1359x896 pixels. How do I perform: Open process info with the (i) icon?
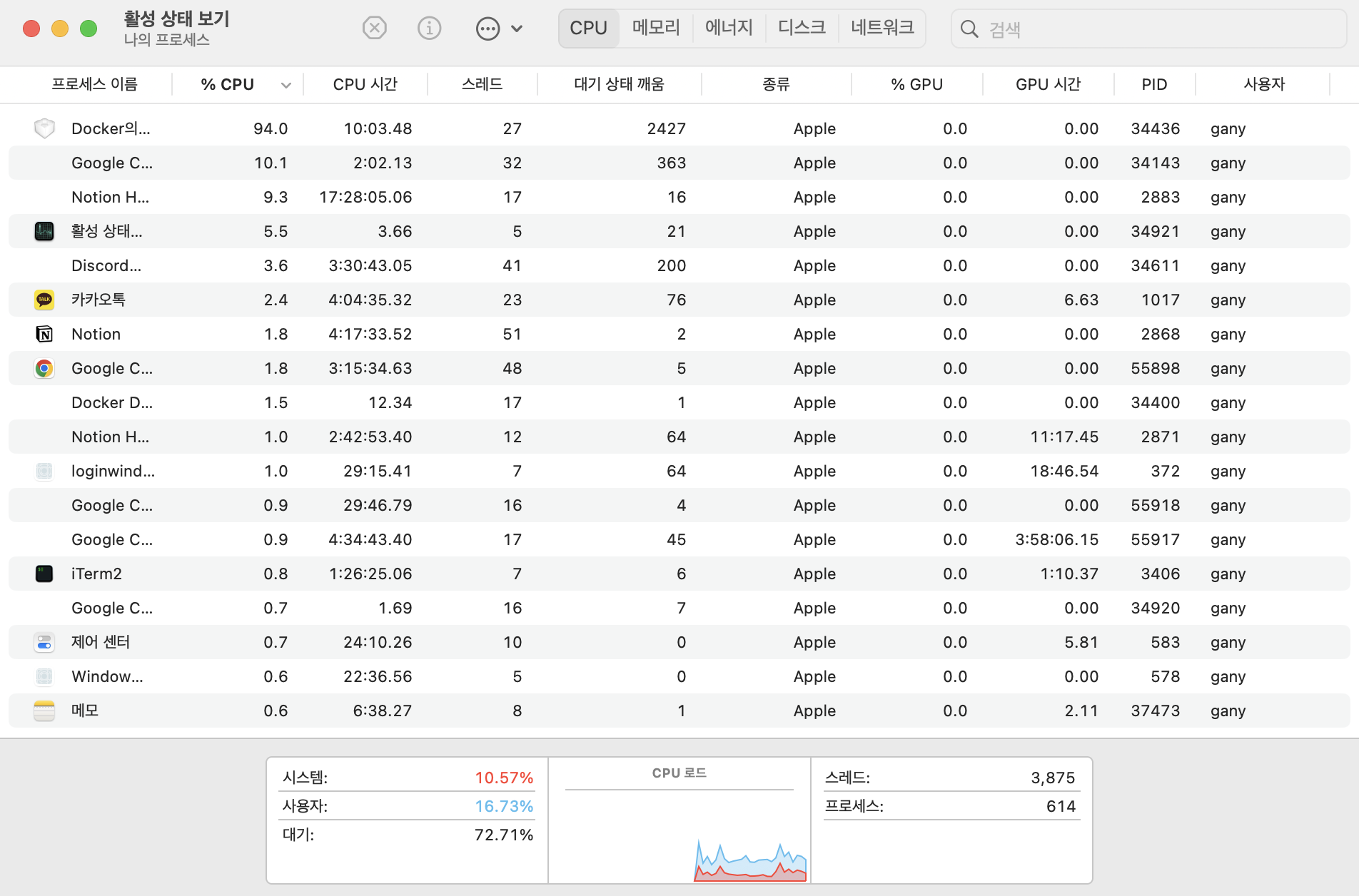pyautogui.click(x=429, y=29)
